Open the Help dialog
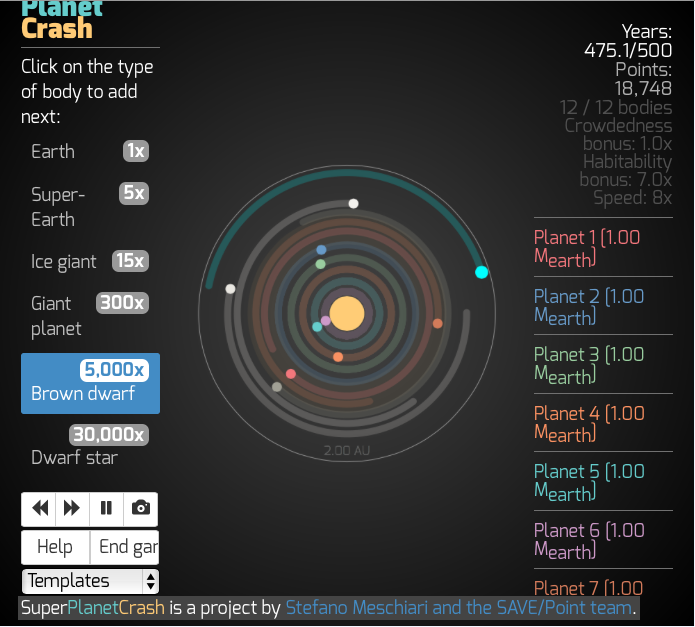 click(55, 547)
